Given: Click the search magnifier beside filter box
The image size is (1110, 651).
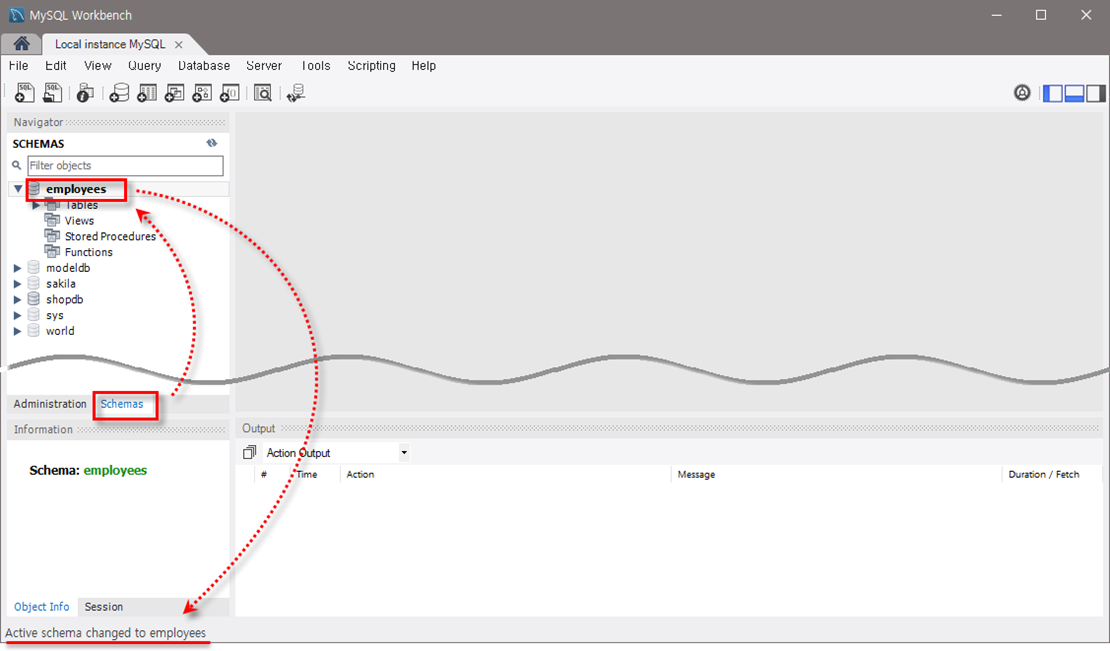Looking at the screenshot, I should pyautogui.click(x=16, y=166).
